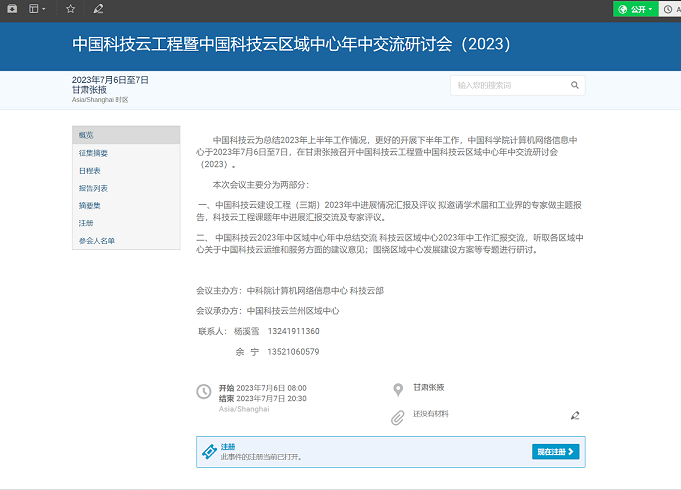This screenshot has width=681, height=490.
Task: Click the pencil edit icon in top toolbar
Action: pos(98,9)
